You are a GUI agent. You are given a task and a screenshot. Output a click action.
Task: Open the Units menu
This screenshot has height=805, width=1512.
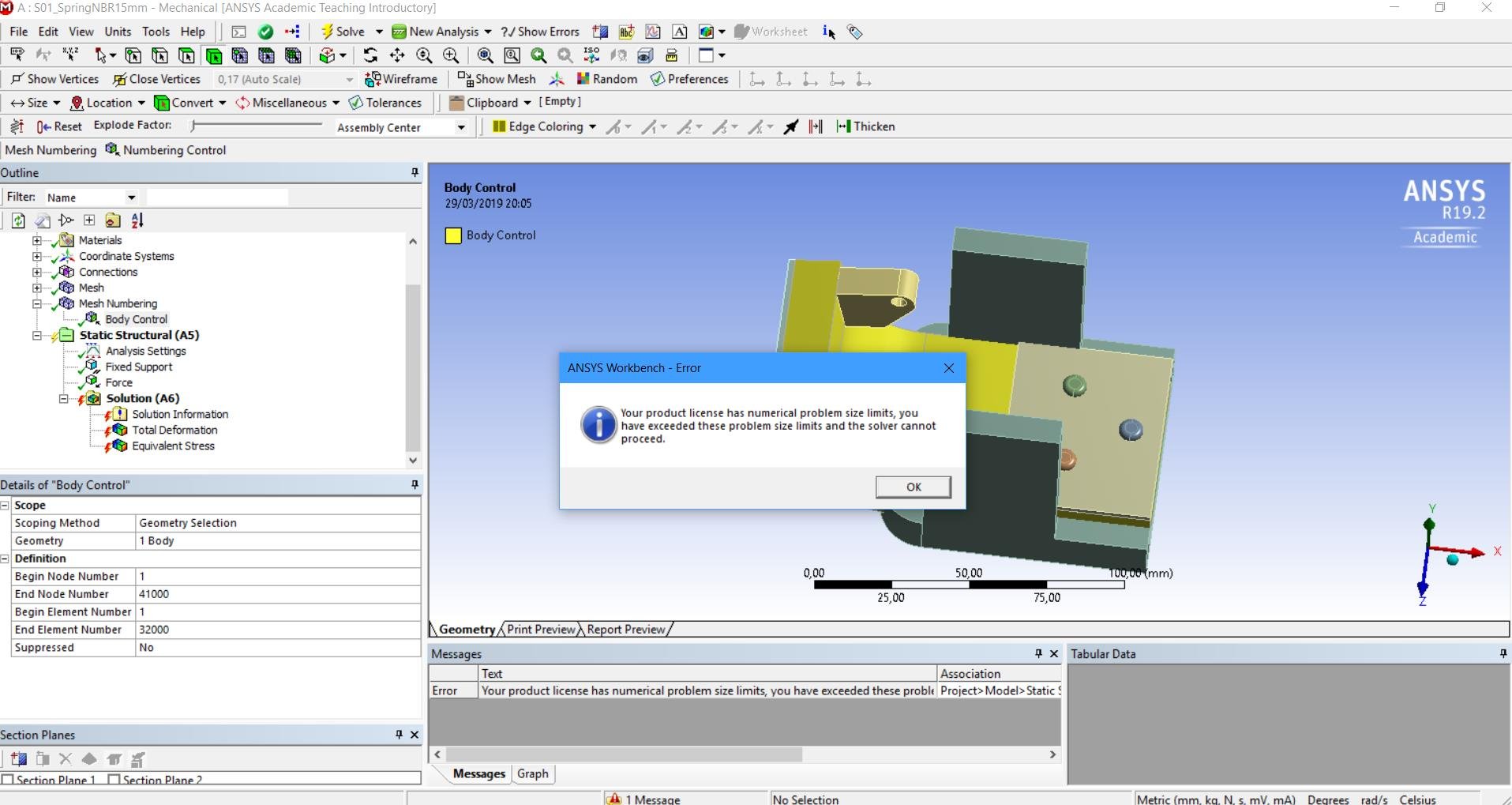(x=118, y=32)
